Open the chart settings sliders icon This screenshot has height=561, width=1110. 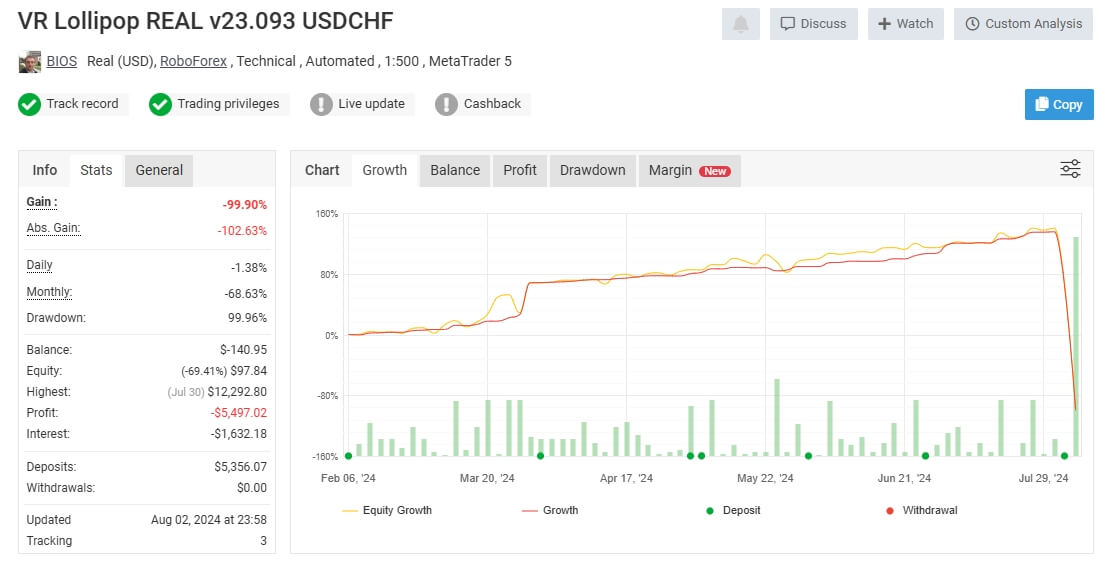point(1070,169)
